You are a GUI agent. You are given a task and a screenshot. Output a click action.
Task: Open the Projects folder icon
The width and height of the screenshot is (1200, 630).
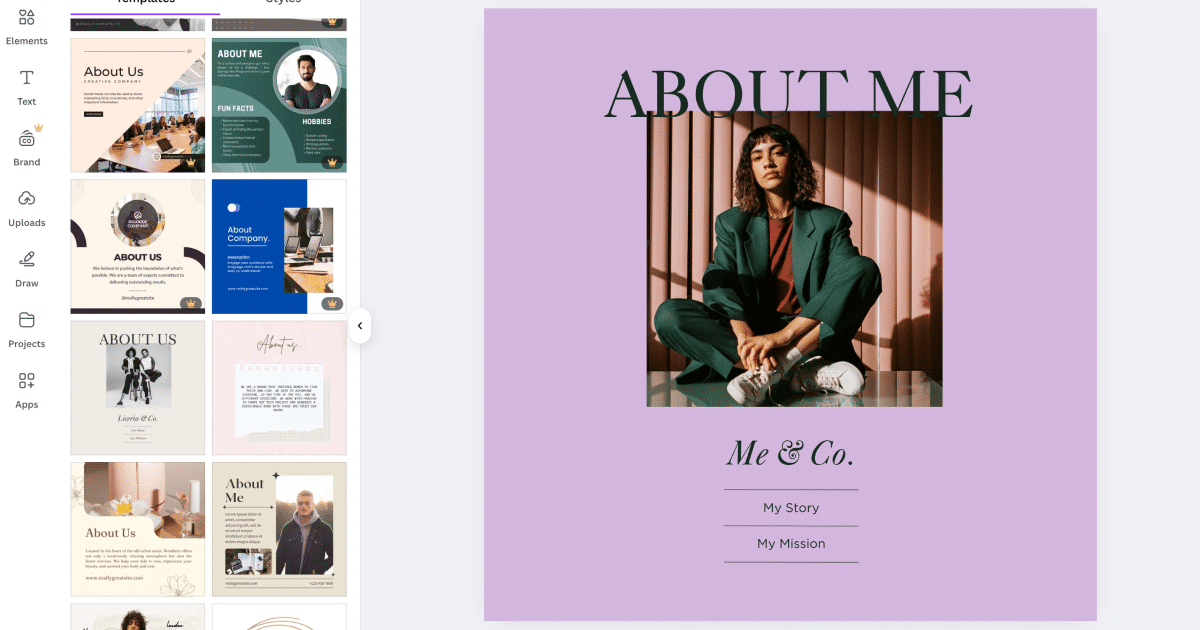point(27,320)
